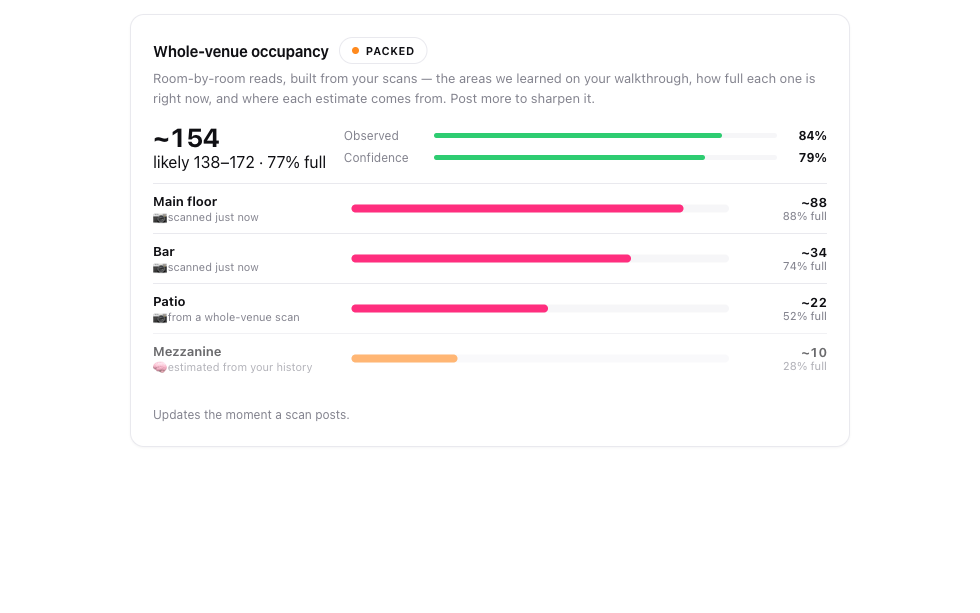Click the brain icon under Mezzanine
The height and width of the screenshot is (613, 980).
click(x=160, y=367)
